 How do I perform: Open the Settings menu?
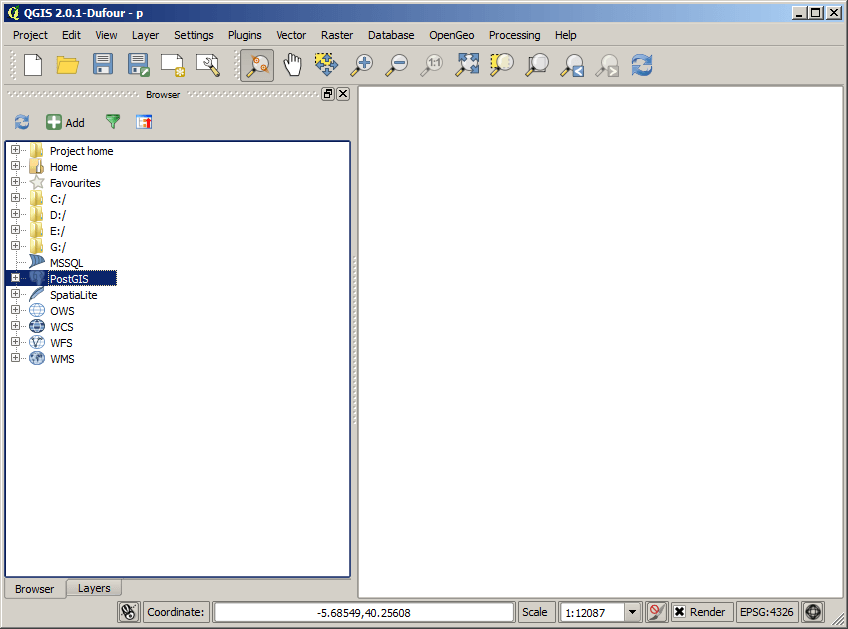[194, 35]
